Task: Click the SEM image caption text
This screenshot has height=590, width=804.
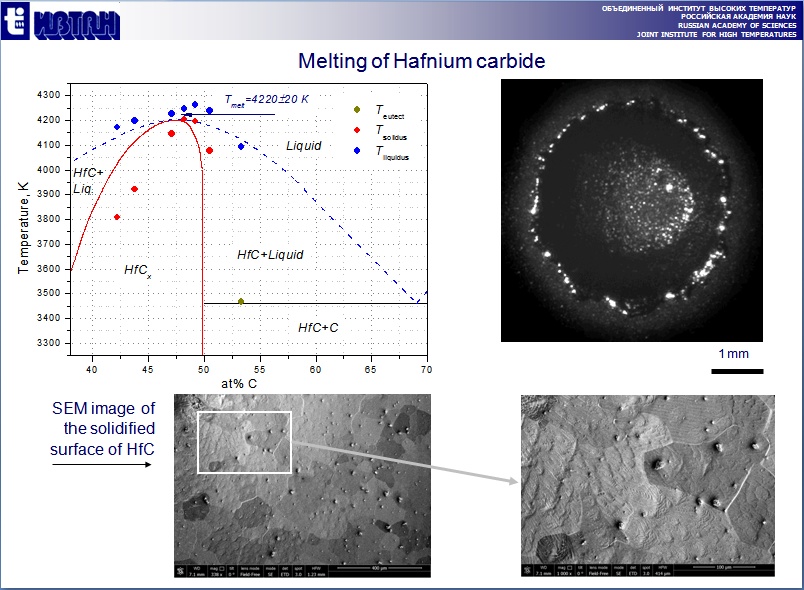Action: [103, 428]
